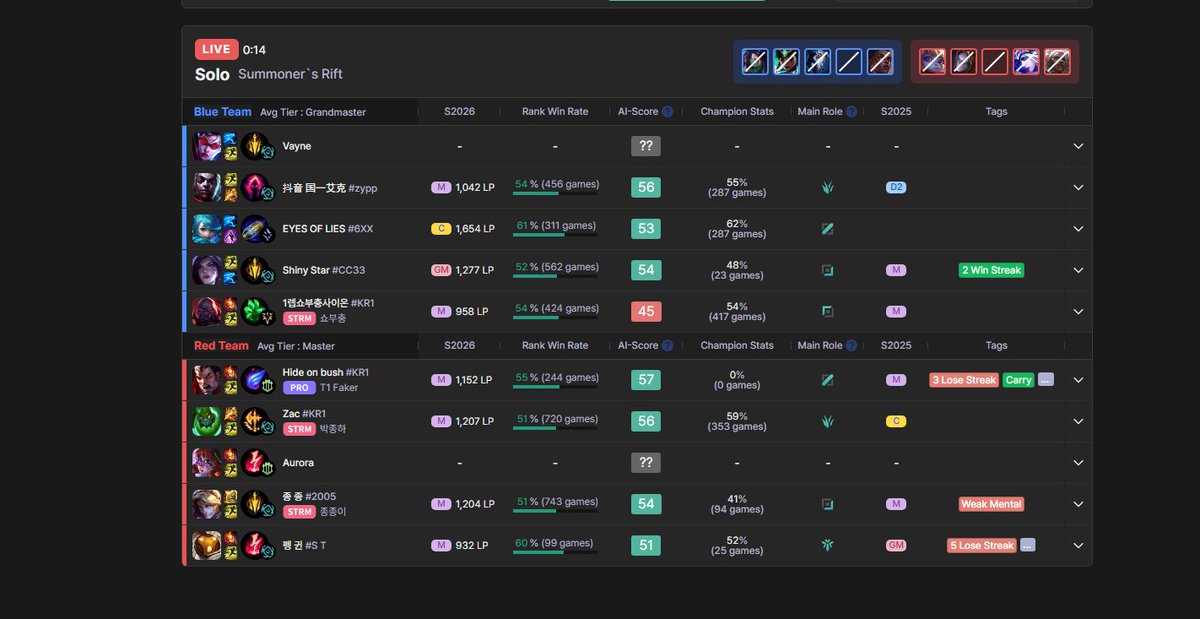Click the red LIVE badge
This screenshot has height=619, width=1200.
coord(216,49)
